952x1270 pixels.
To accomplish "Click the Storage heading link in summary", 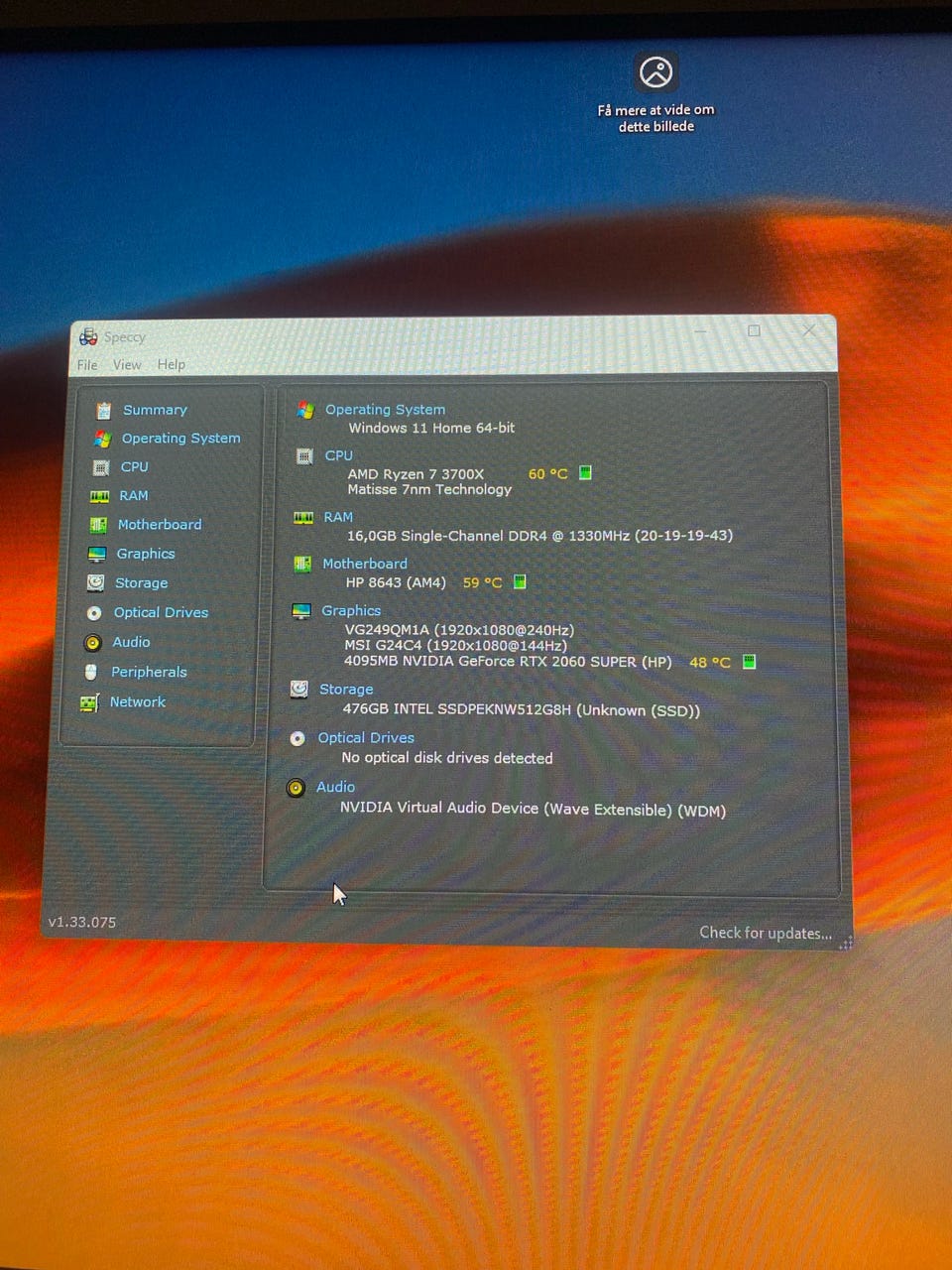I will point(346,690).
